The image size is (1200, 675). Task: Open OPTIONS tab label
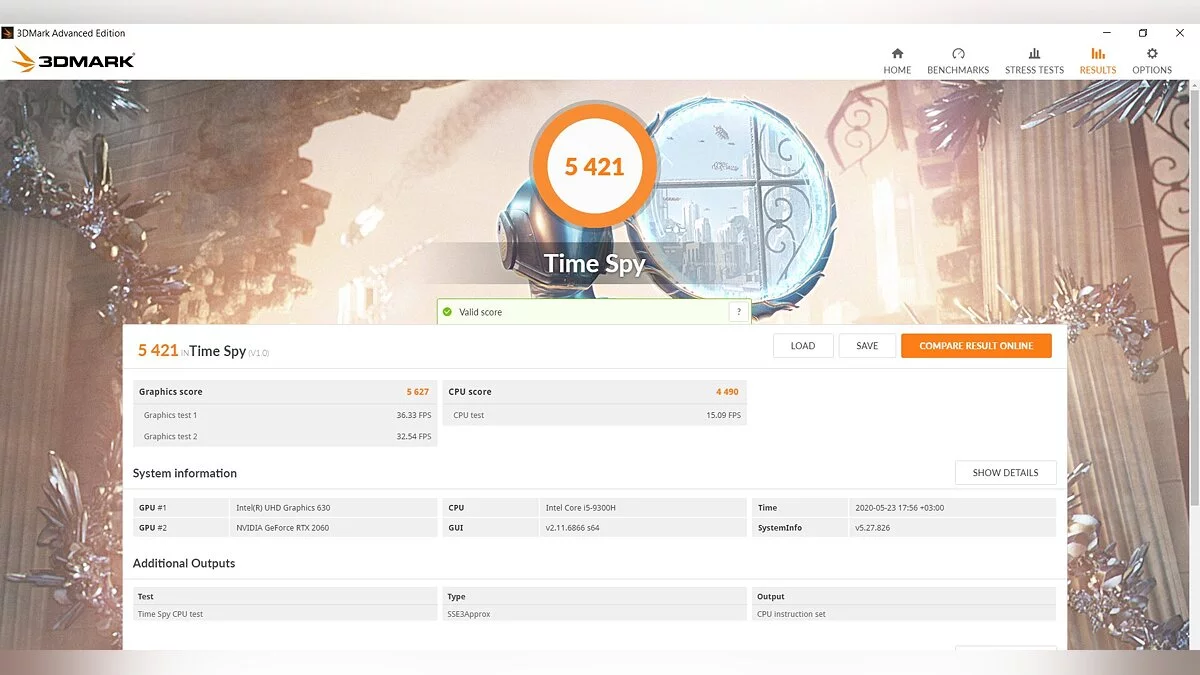pos(1152,70)
